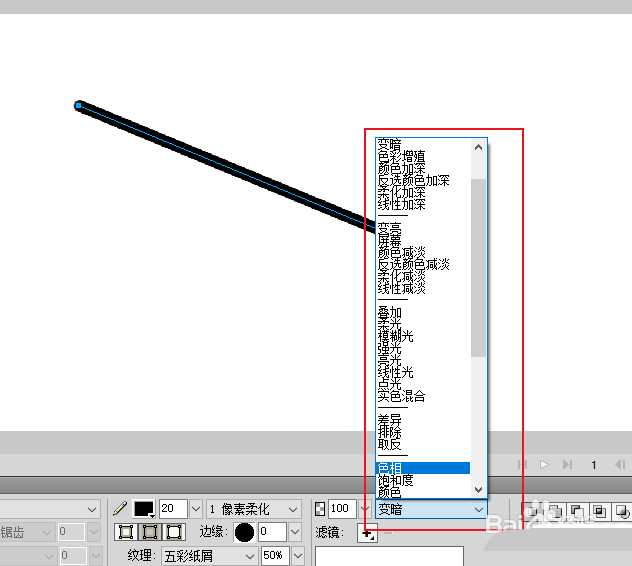This screenshot has width=632, height=566.
Task: Select 饱和度 in the blend list
Action: 395,480
